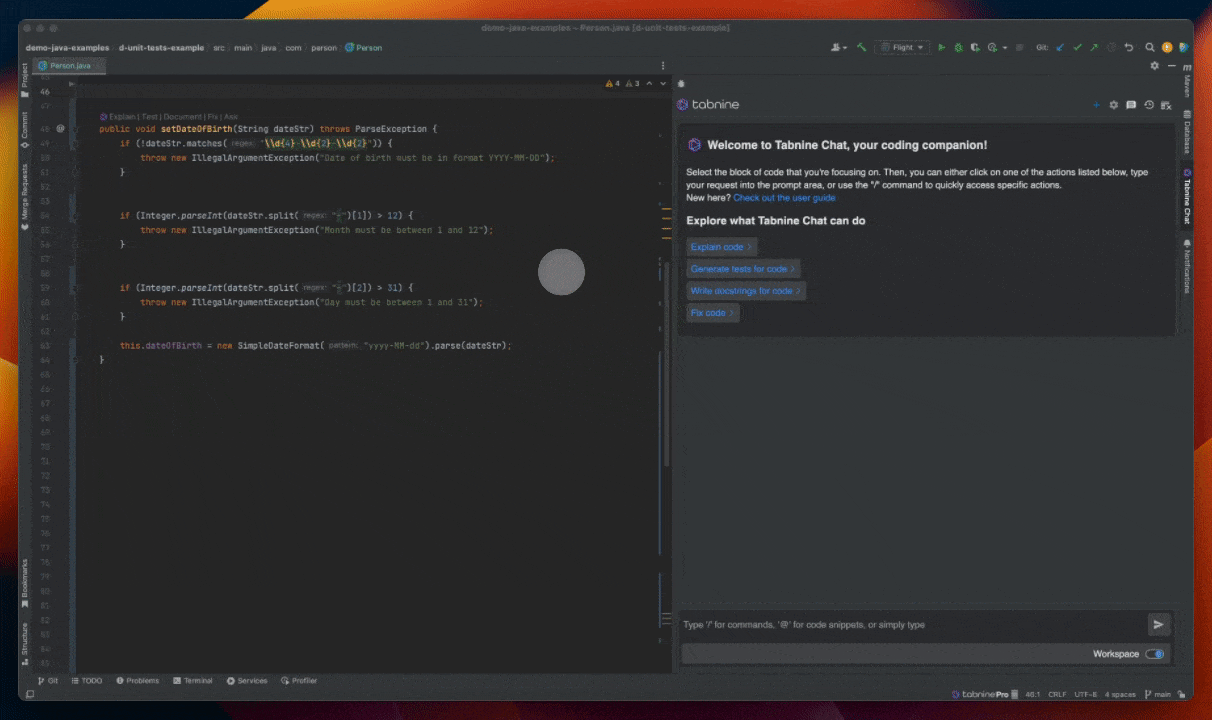Click Generate tests for code button
1212x720 pixels.
(743, 269)
